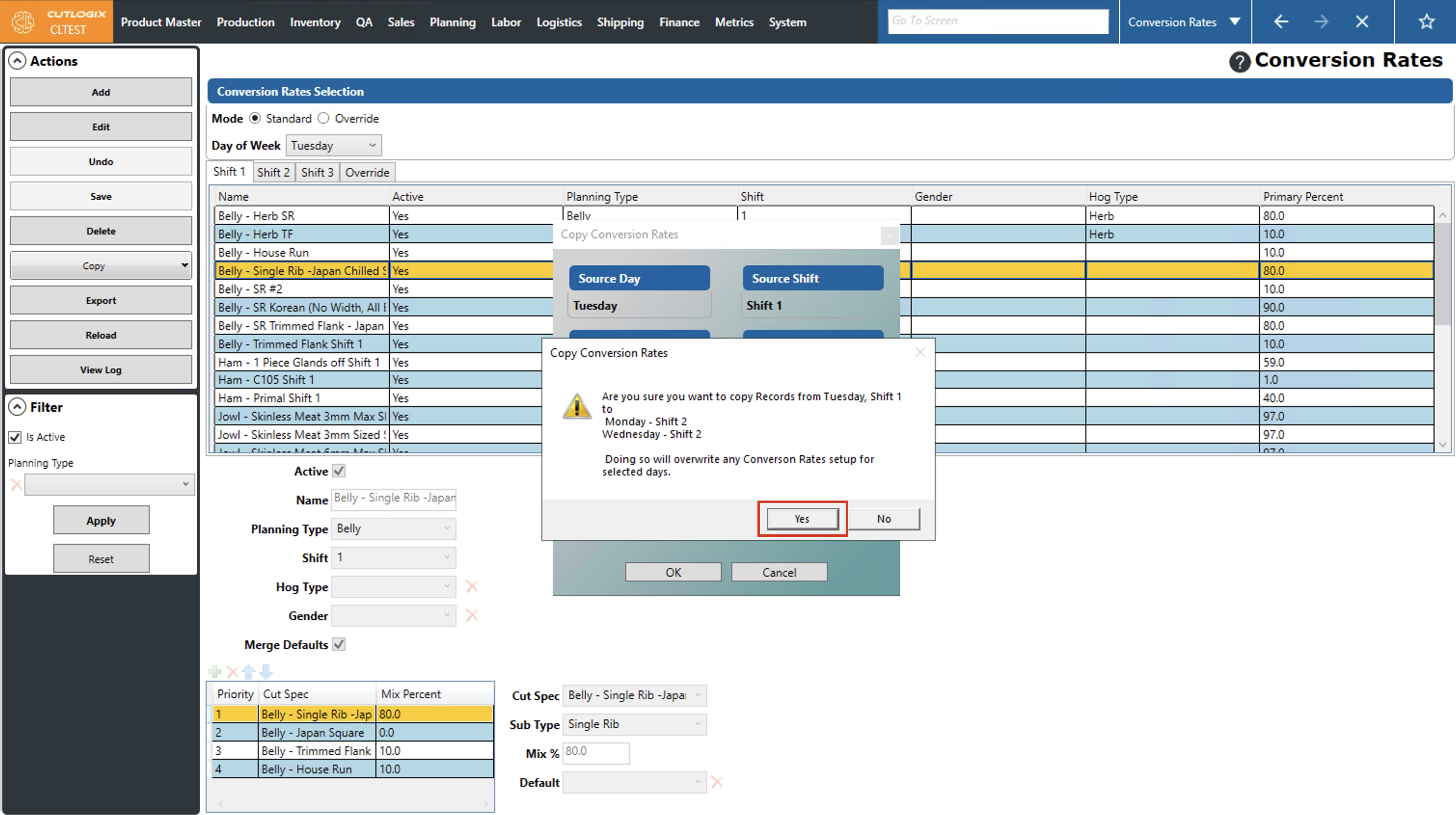Toggle the Merge Defaults checkbox

[339, 644]
